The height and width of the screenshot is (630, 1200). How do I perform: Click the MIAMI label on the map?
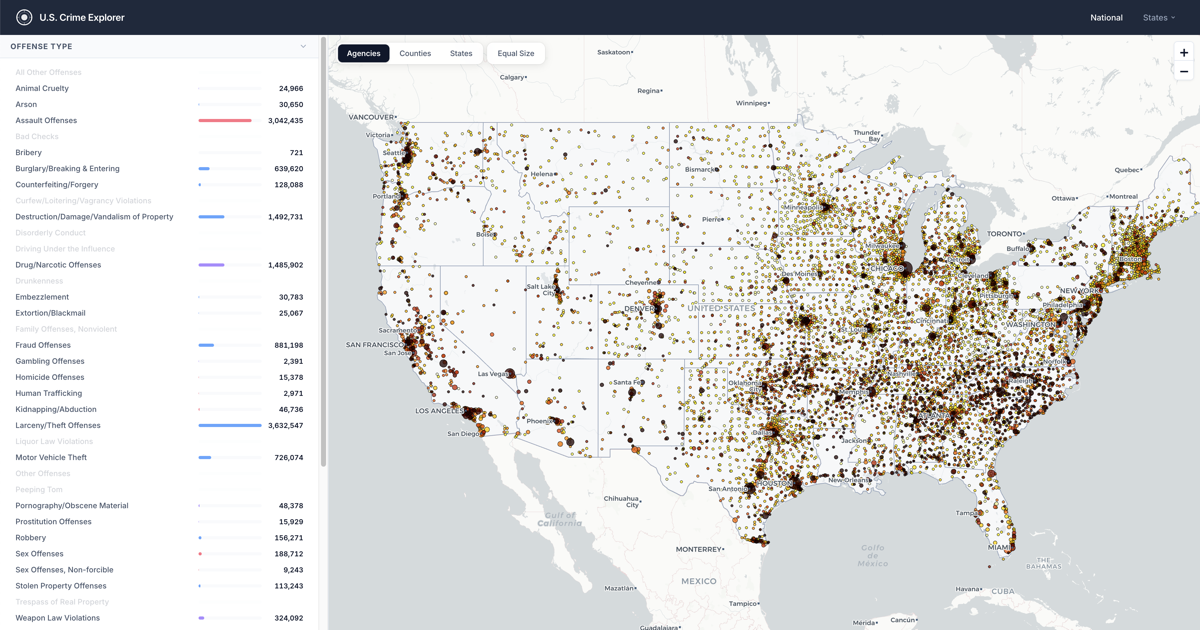(x=1000, y=548)
